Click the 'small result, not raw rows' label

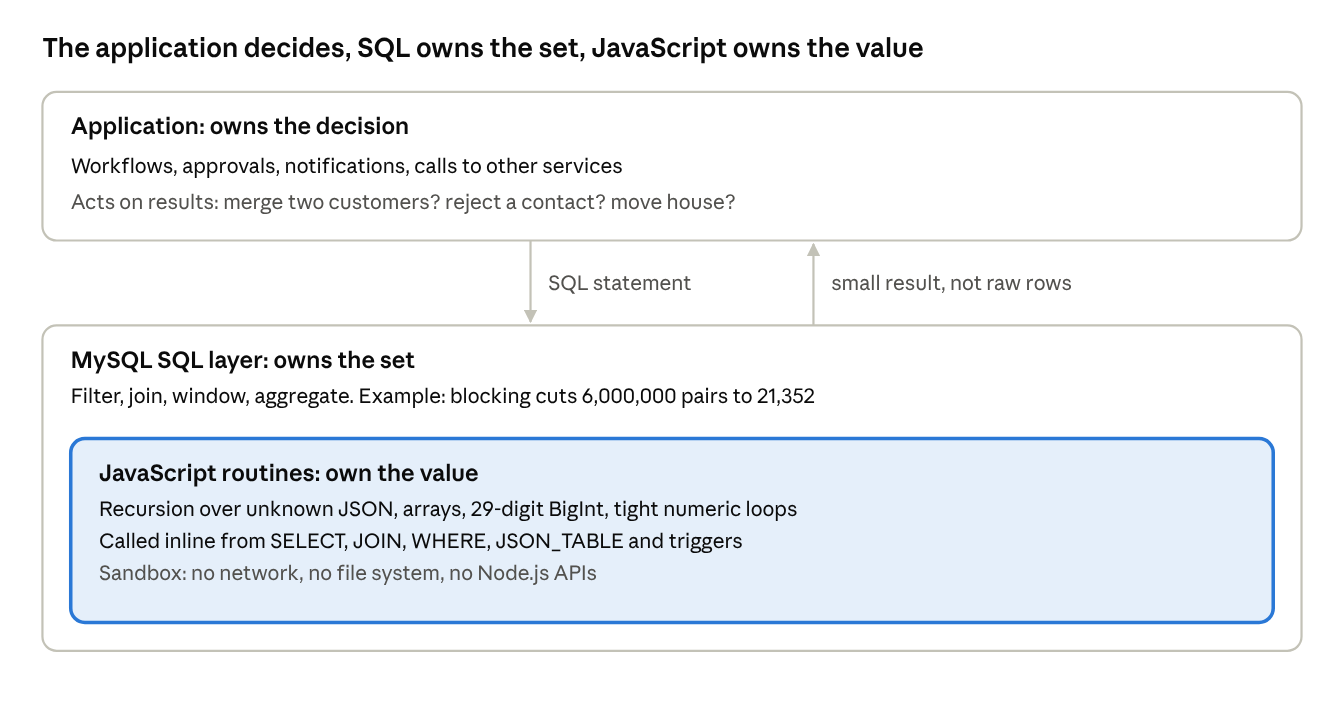[951, 283]
